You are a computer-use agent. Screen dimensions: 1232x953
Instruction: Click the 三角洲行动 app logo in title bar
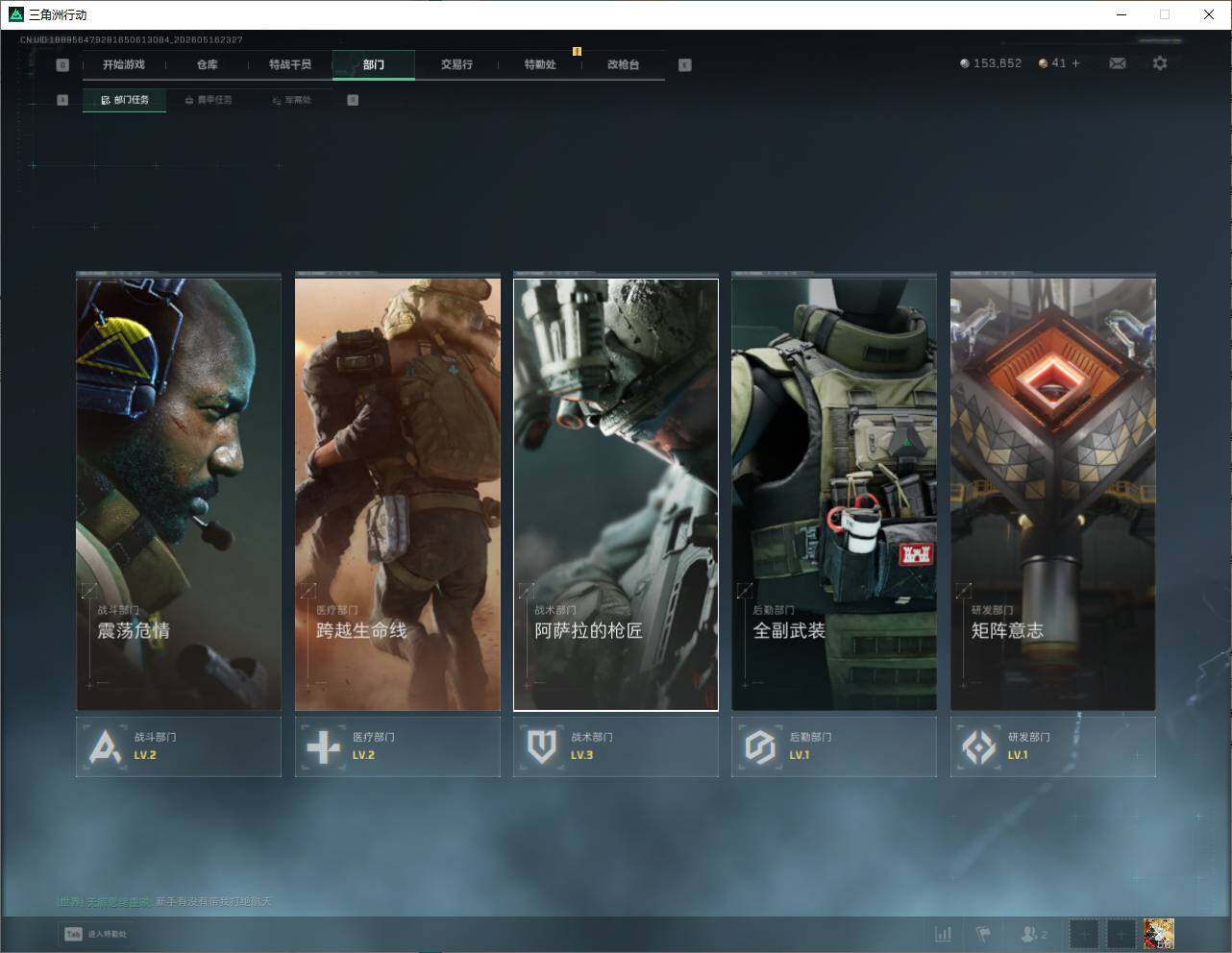tap(15, 14)
